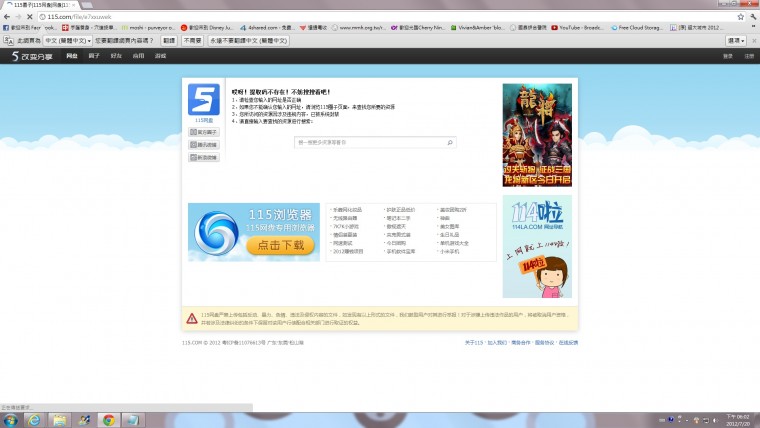The height and width of the screenshot is (428, 760).
Task: Open the 关于115 footer link
Action: tap(474, 343)
